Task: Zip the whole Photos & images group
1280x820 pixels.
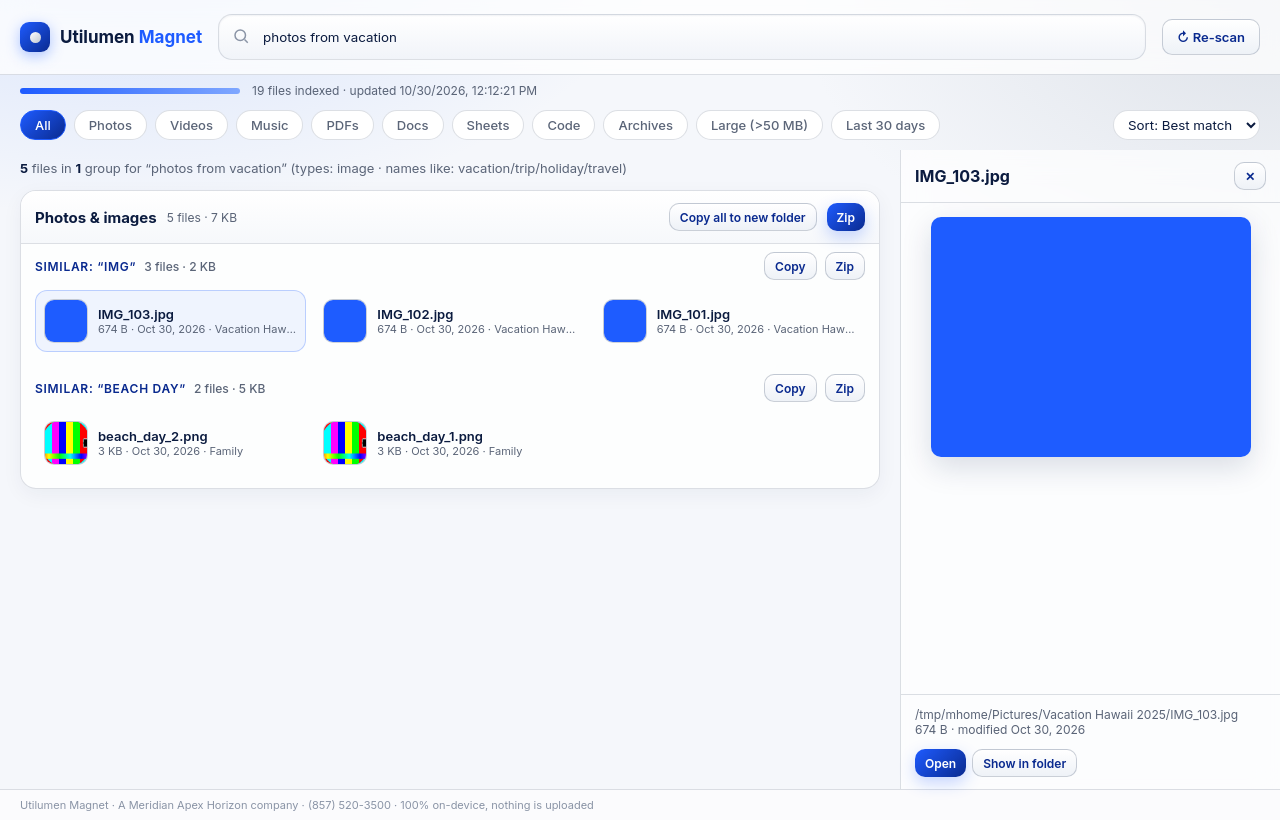Action: (846, 217)
